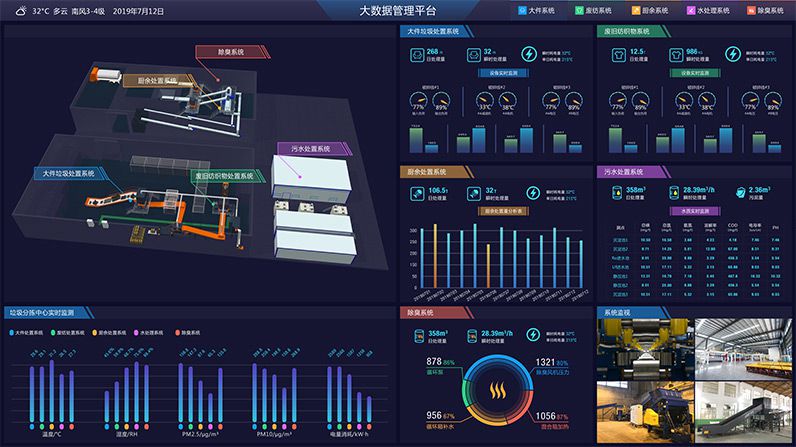Click the weather cloud icon in header

[14, 11]
